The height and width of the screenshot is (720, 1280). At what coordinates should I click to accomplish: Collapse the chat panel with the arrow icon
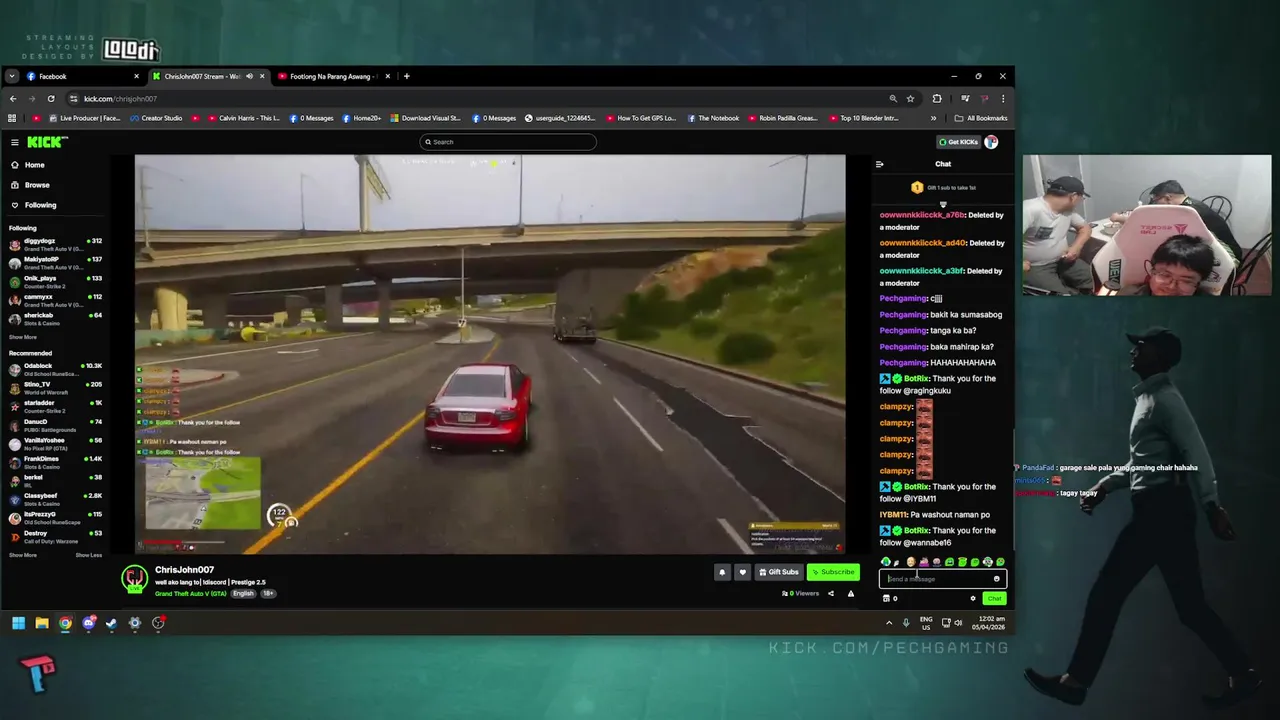[880, 164]
